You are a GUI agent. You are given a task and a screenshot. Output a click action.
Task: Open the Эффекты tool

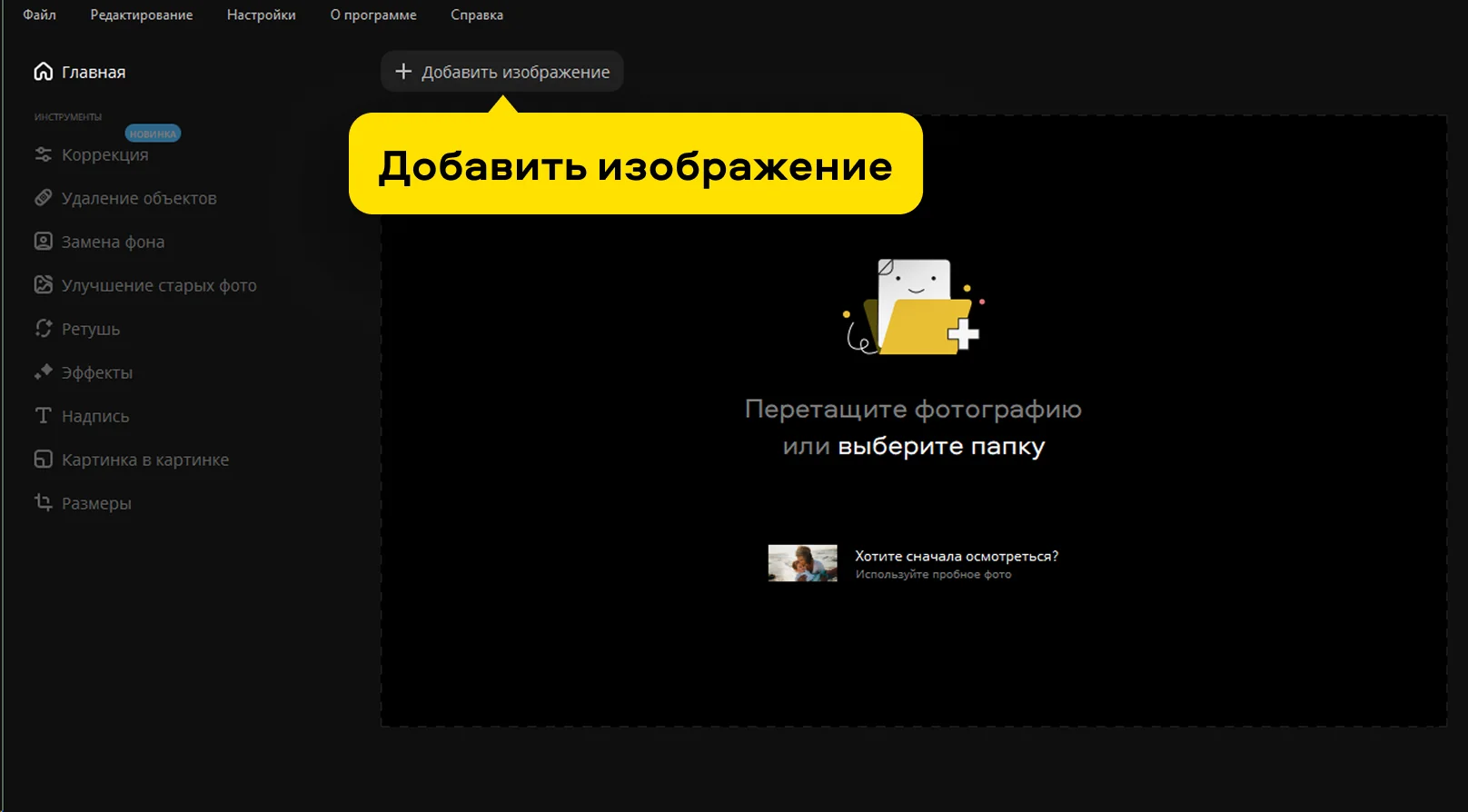point(97,372)
